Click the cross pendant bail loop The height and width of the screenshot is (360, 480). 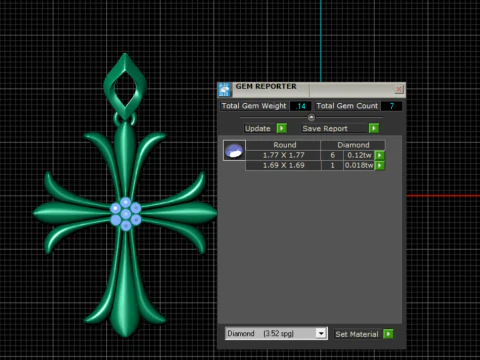[x=125, y=85]
